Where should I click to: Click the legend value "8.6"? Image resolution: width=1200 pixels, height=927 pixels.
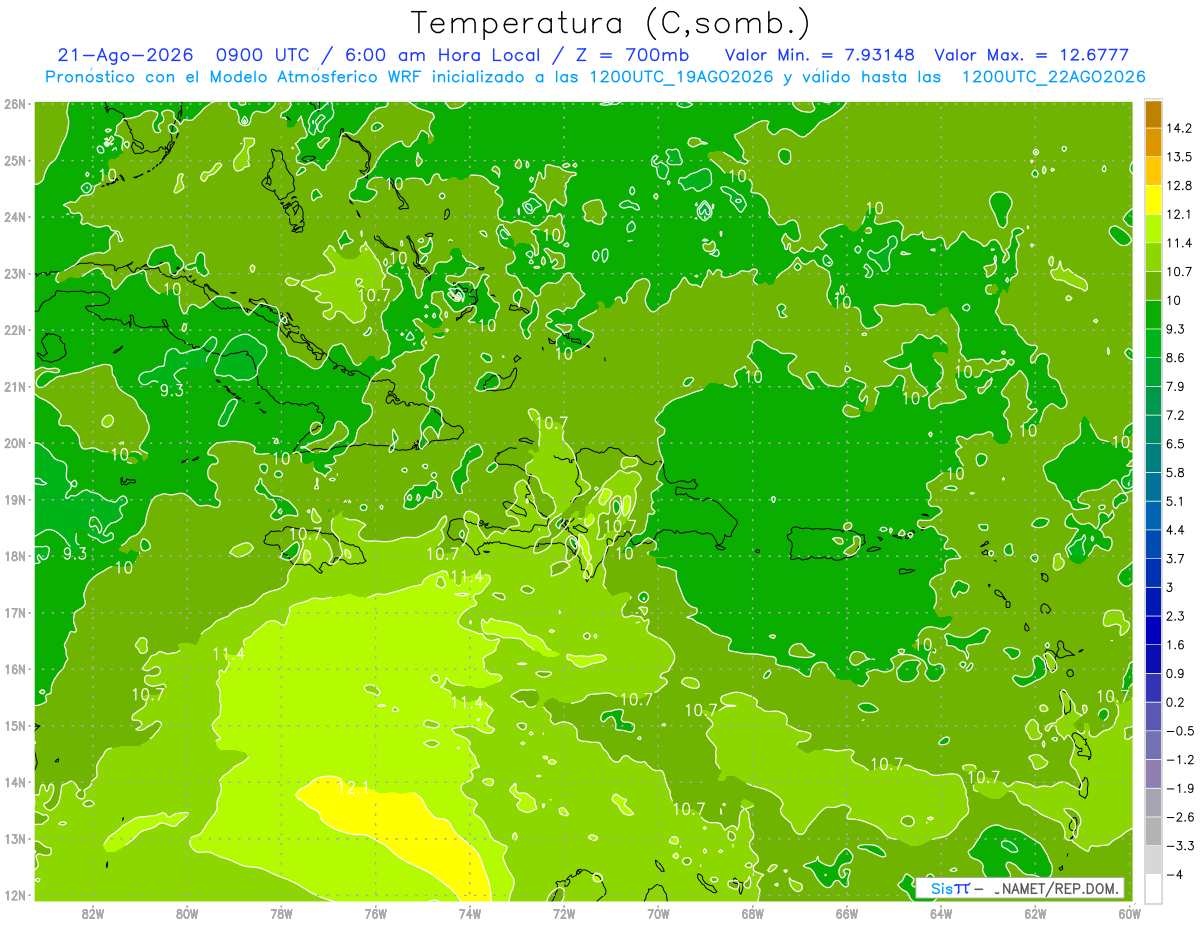point(1175,358)
